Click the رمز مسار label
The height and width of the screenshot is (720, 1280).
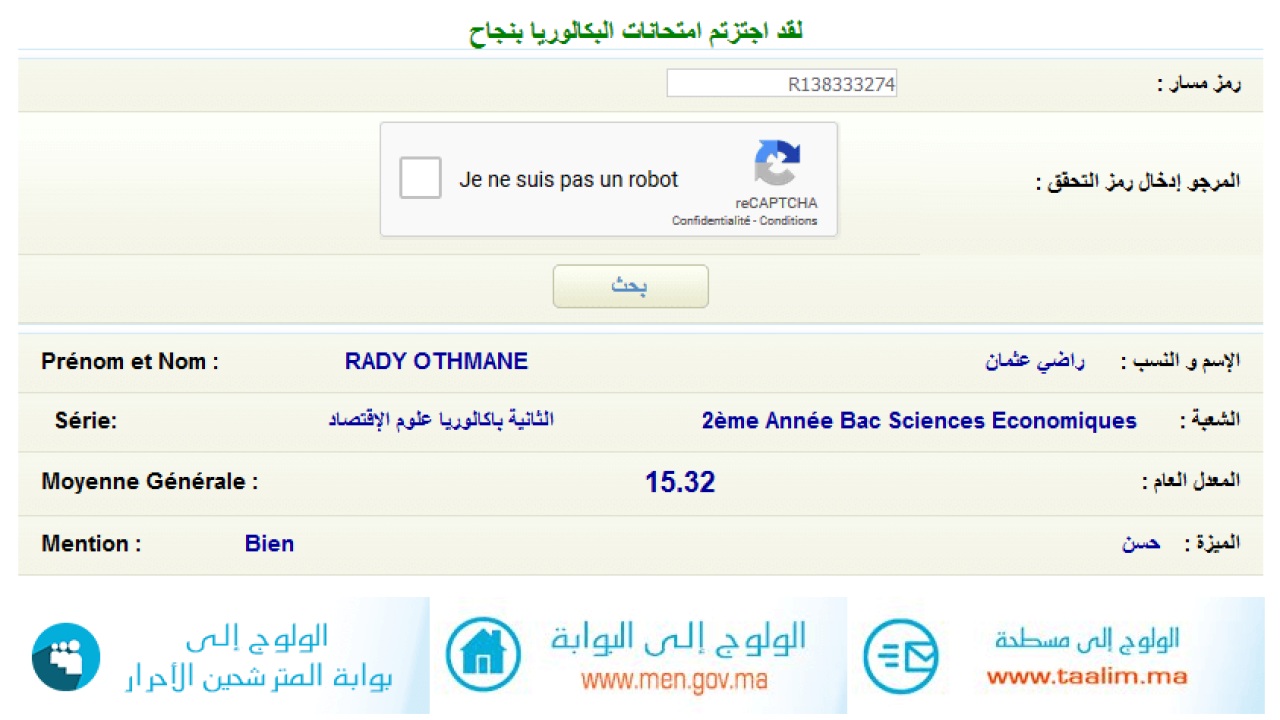[1198, 85]
